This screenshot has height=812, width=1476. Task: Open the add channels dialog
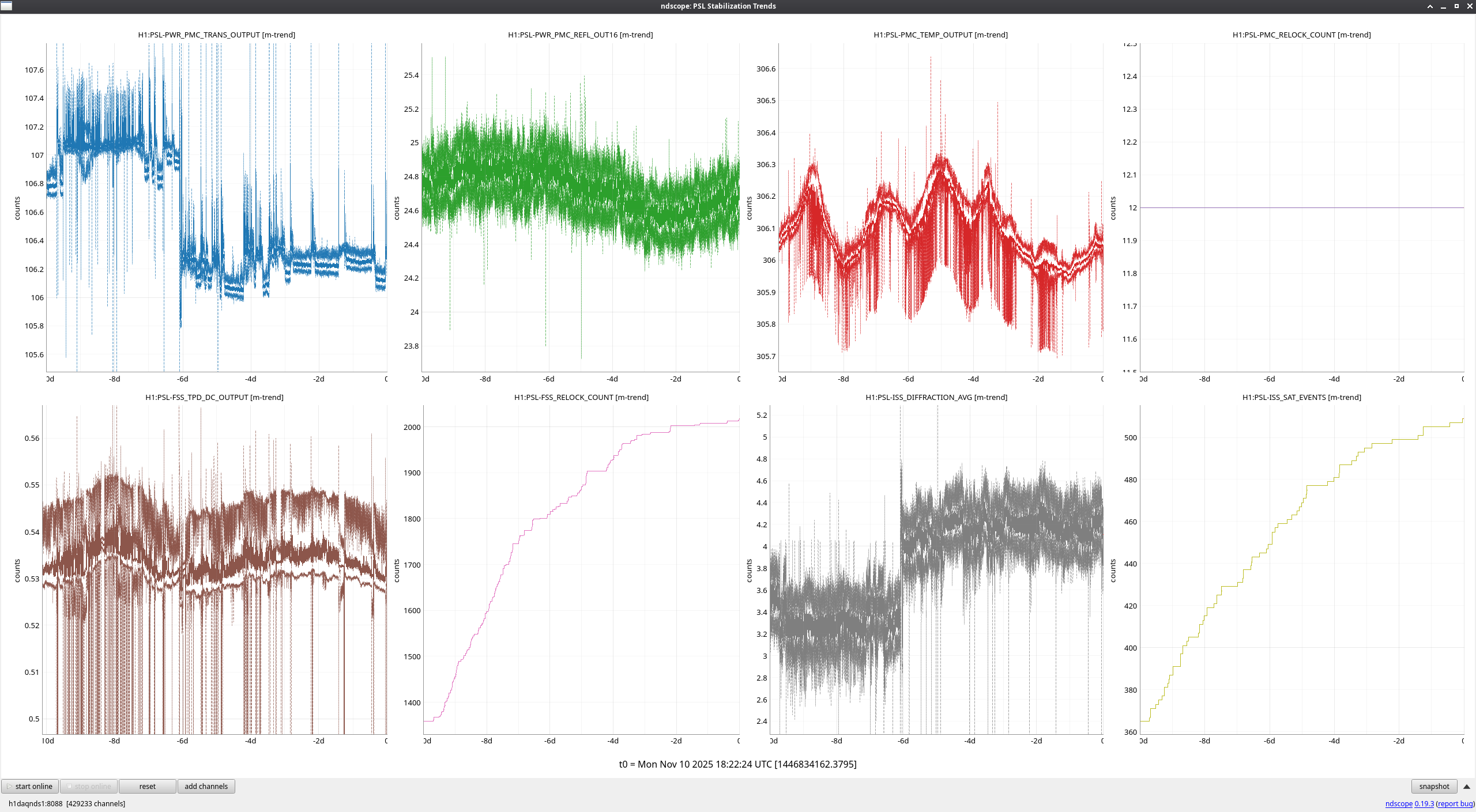click(x=206, y=786)
